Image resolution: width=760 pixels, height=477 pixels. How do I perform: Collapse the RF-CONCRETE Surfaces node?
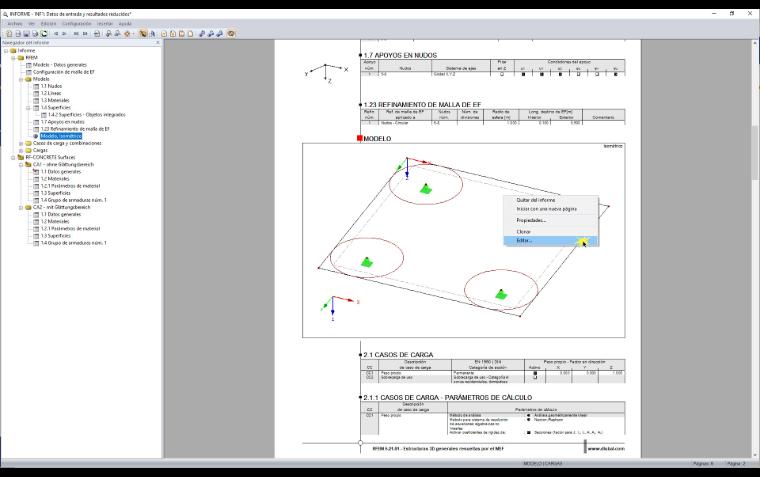point(14,158)
